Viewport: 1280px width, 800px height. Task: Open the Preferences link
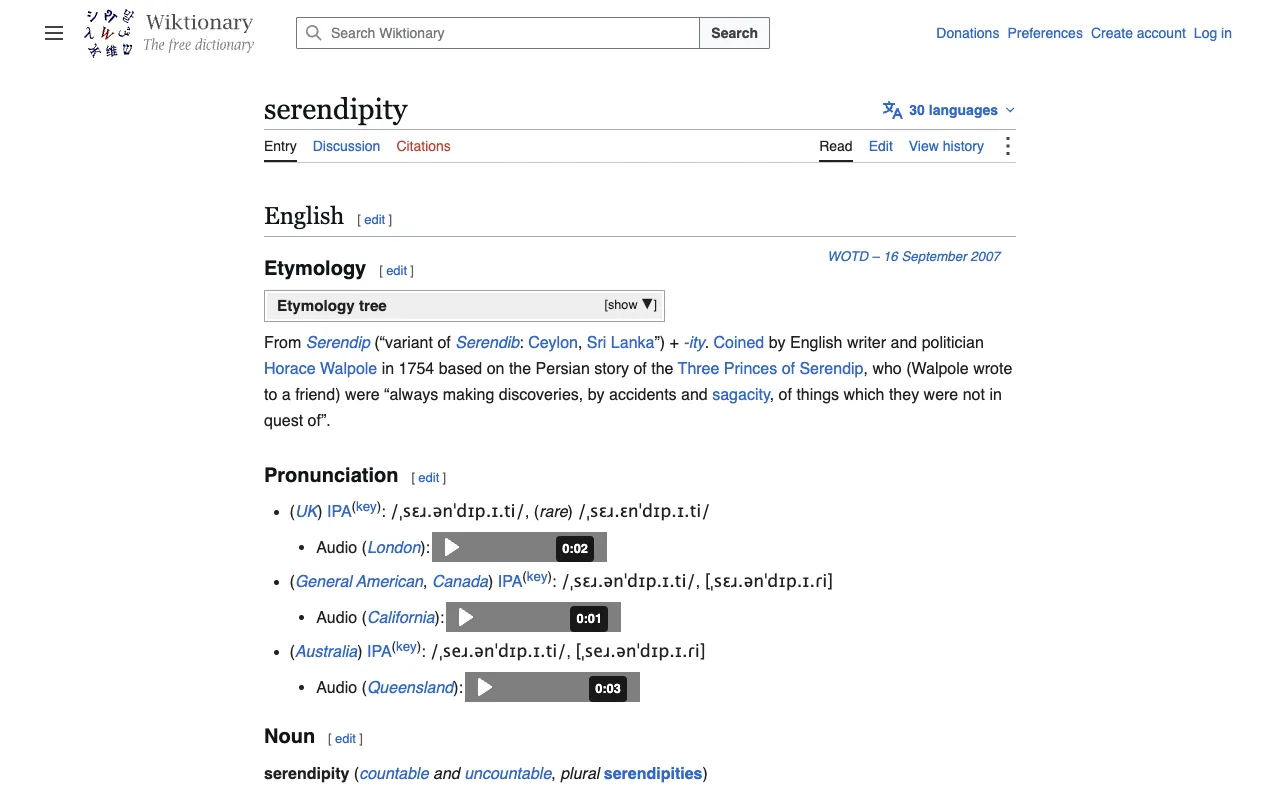pyautogui.click(x=1045, y=33)
